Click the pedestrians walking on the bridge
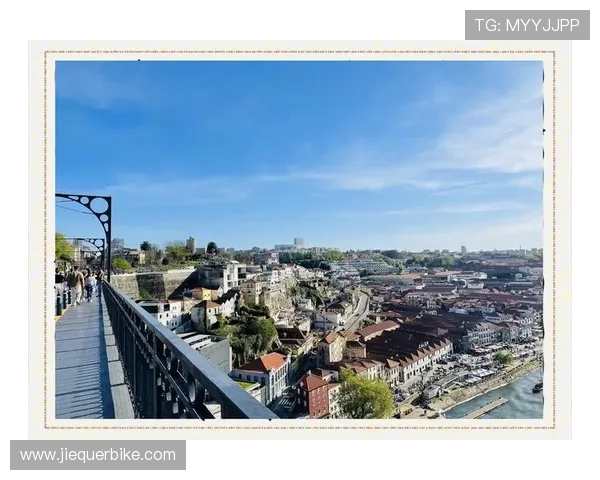600x480 pixels. pyautogui.click(x=78, y=285)
